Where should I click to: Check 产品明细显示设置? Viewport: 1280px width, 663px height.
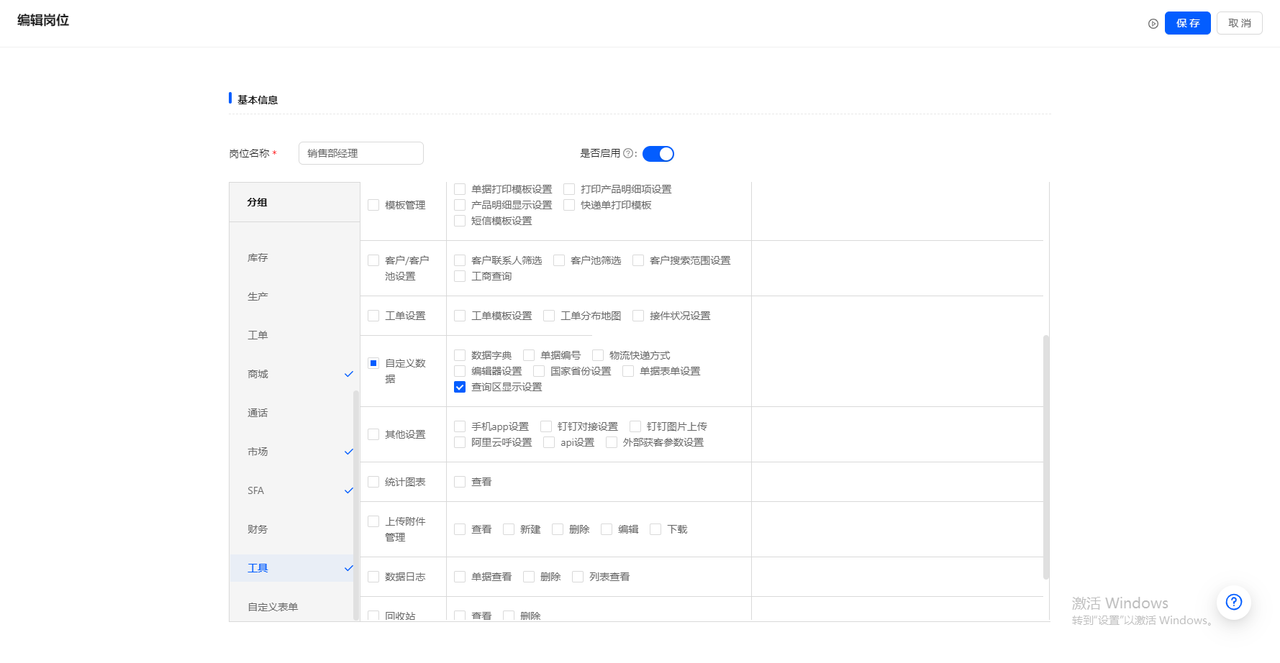[x=460, y=205]
